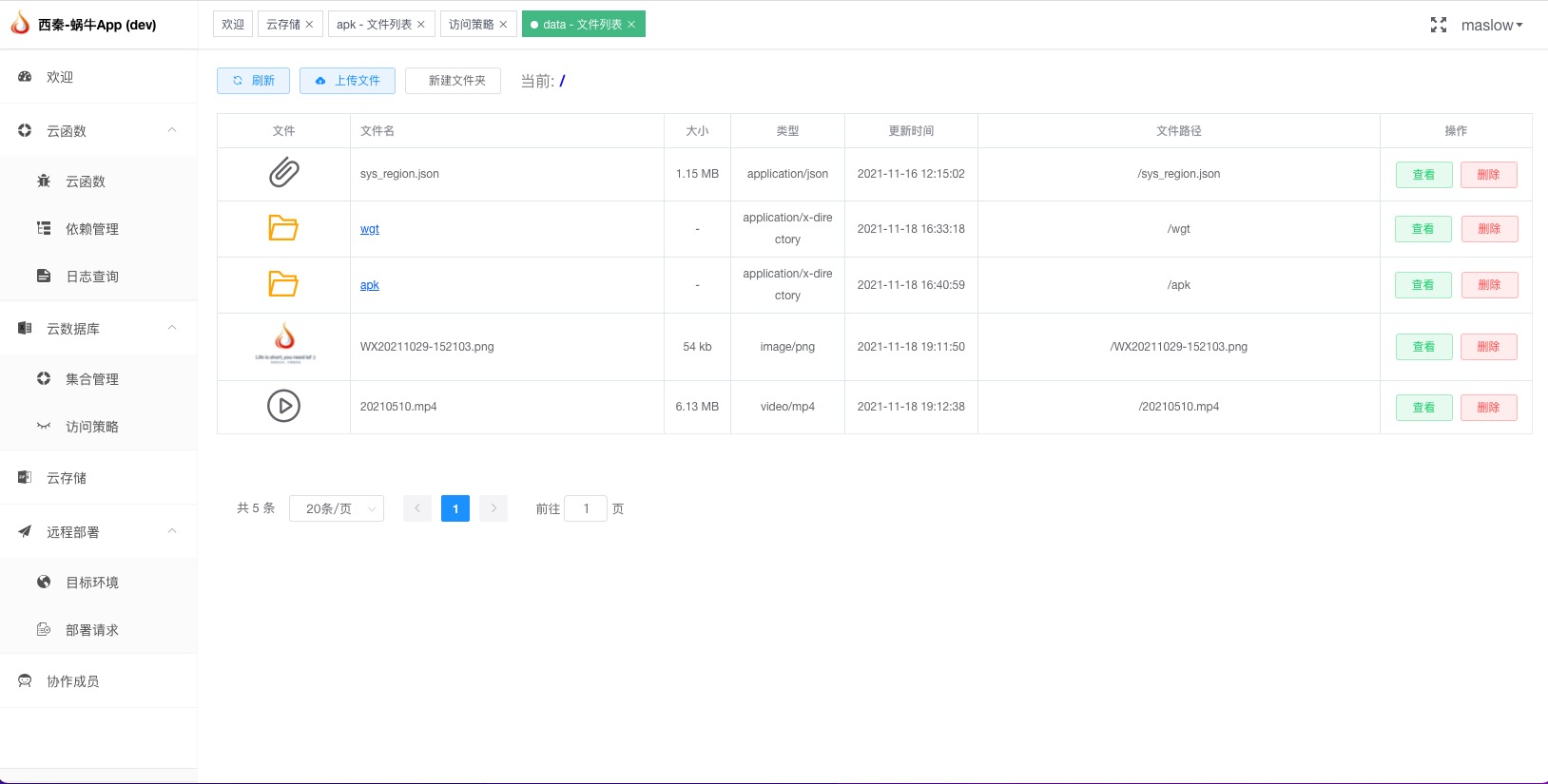This screenshot has width=1548, height=784.
Task: Open 欢迎 in the sidebar menu
Action: point(99,77)
